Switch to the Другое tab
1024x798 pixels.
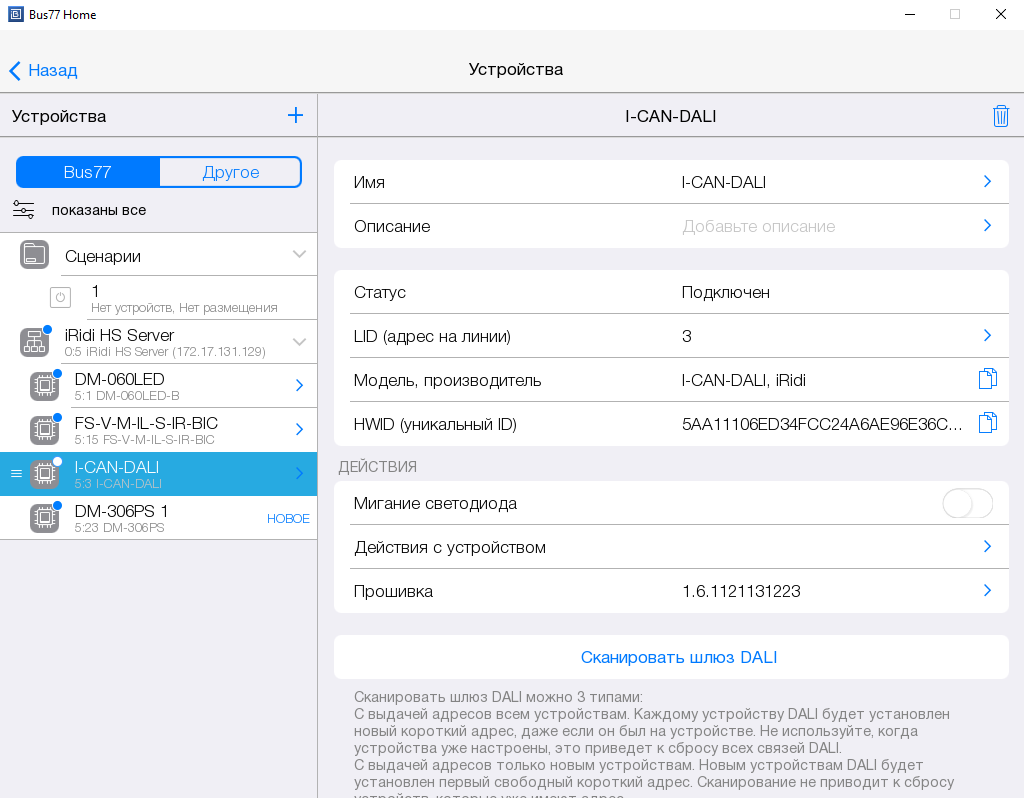coord(230,172)
